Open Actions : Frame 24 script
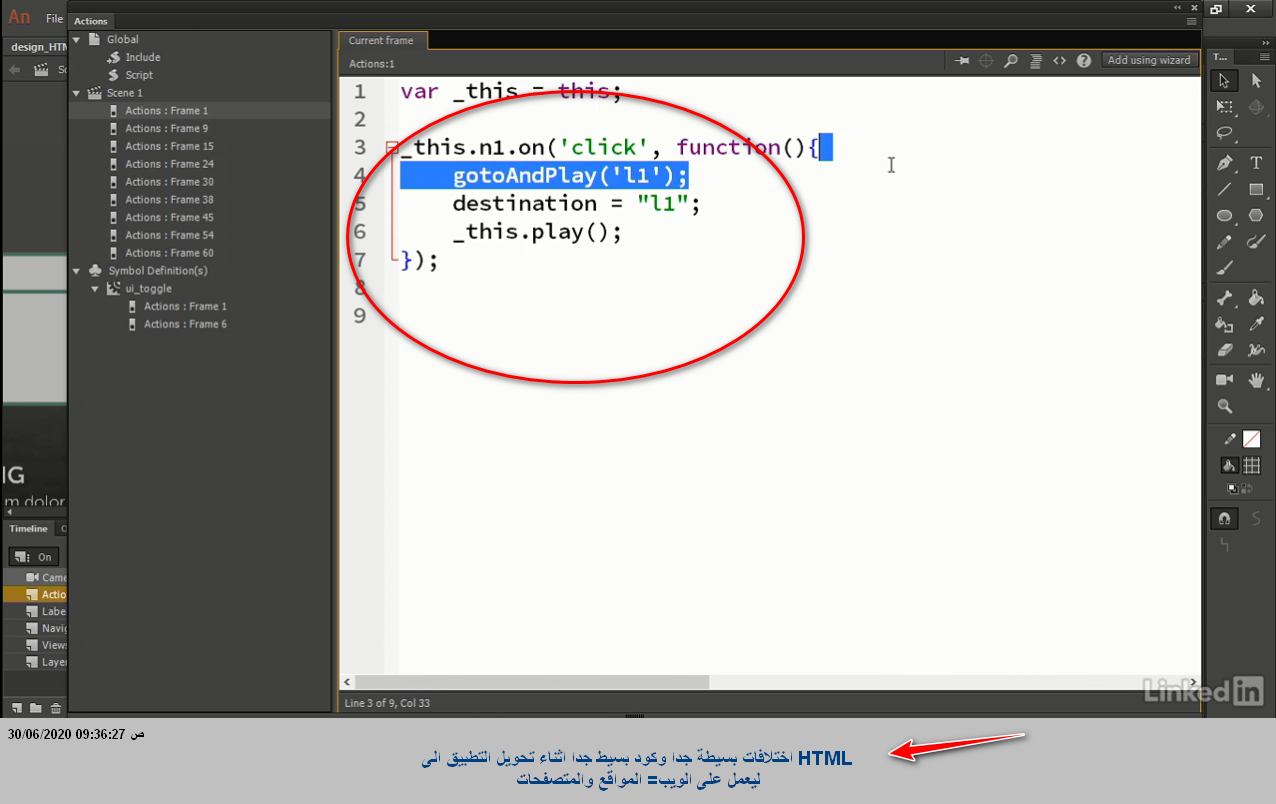The image size is (1276, 804). tap(169, 164)
